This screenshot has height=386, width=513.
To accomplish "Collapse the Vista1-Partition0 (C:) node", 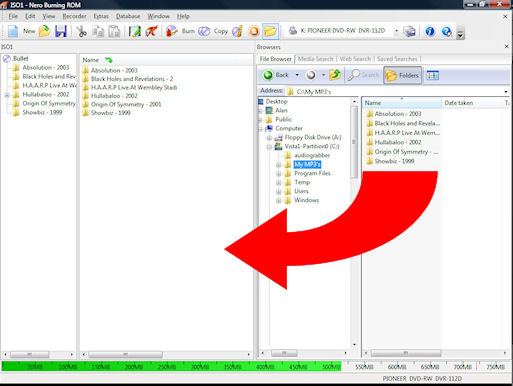I will (270, 147).
